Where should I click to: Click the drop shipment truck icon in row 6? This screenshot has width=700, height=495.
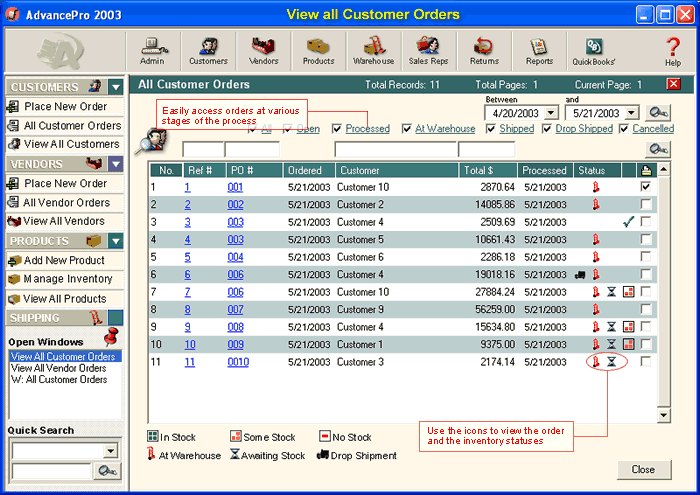click(580, 275)
